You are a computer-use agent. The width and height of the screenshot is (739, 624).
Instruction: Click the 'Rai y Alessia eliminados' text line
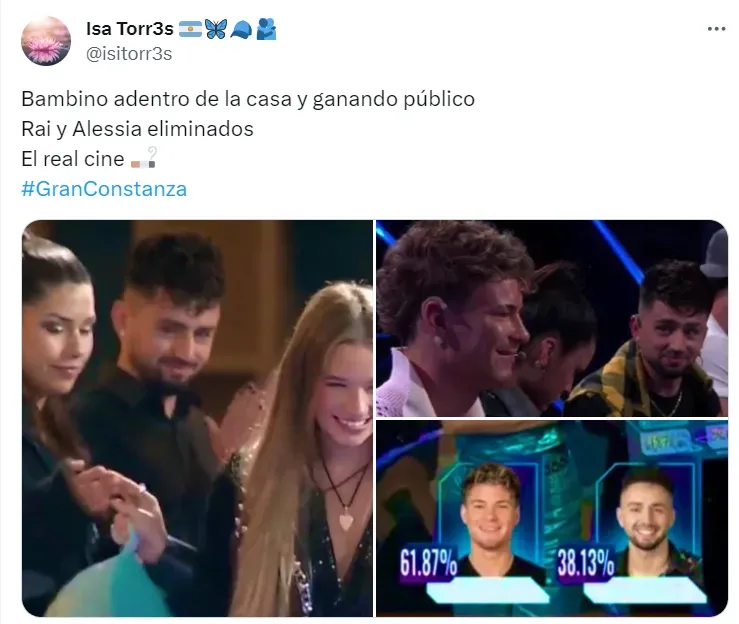(x=137, y=129)
